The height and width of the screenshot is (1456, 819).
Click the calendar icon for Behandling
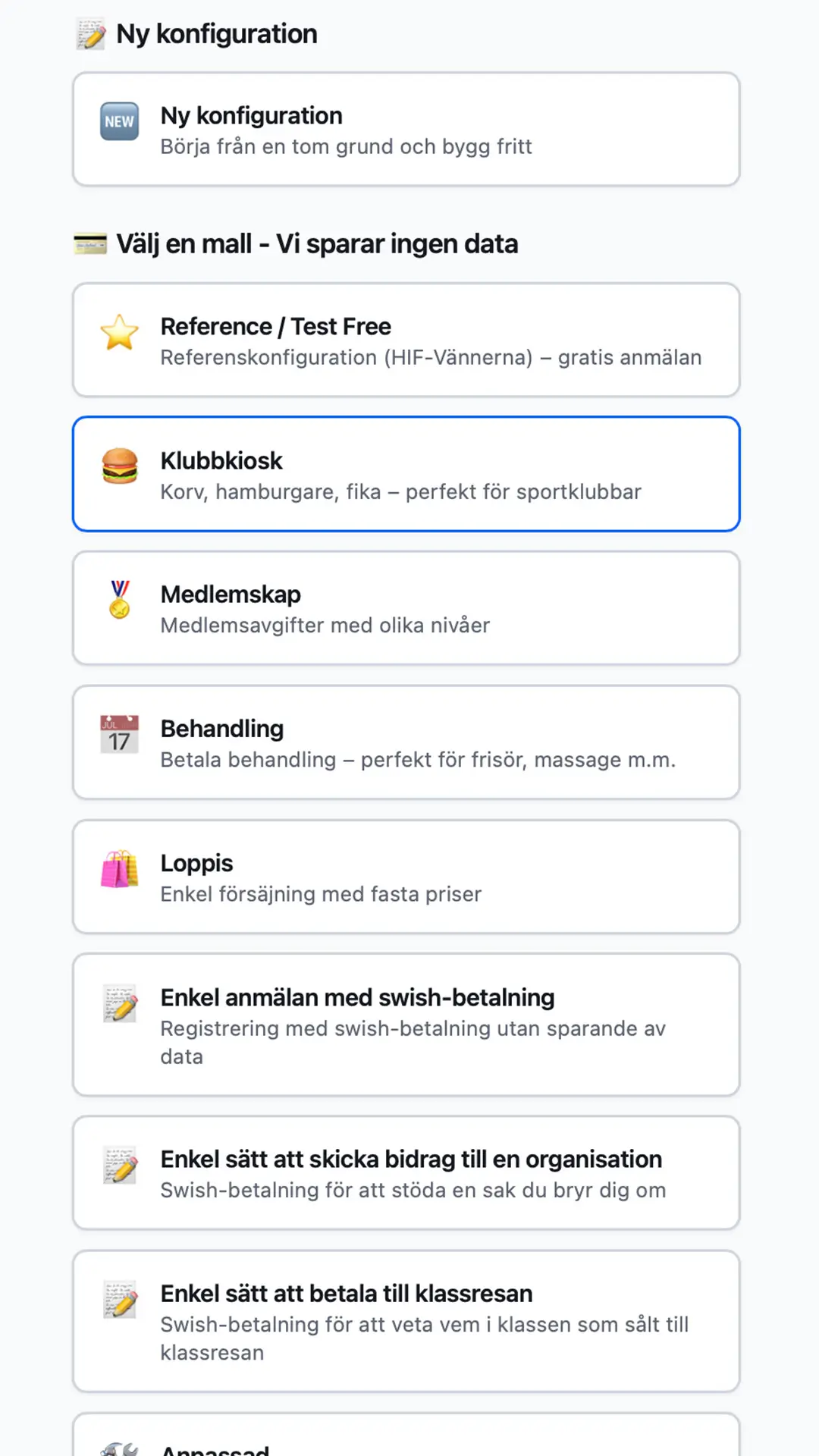120,734
